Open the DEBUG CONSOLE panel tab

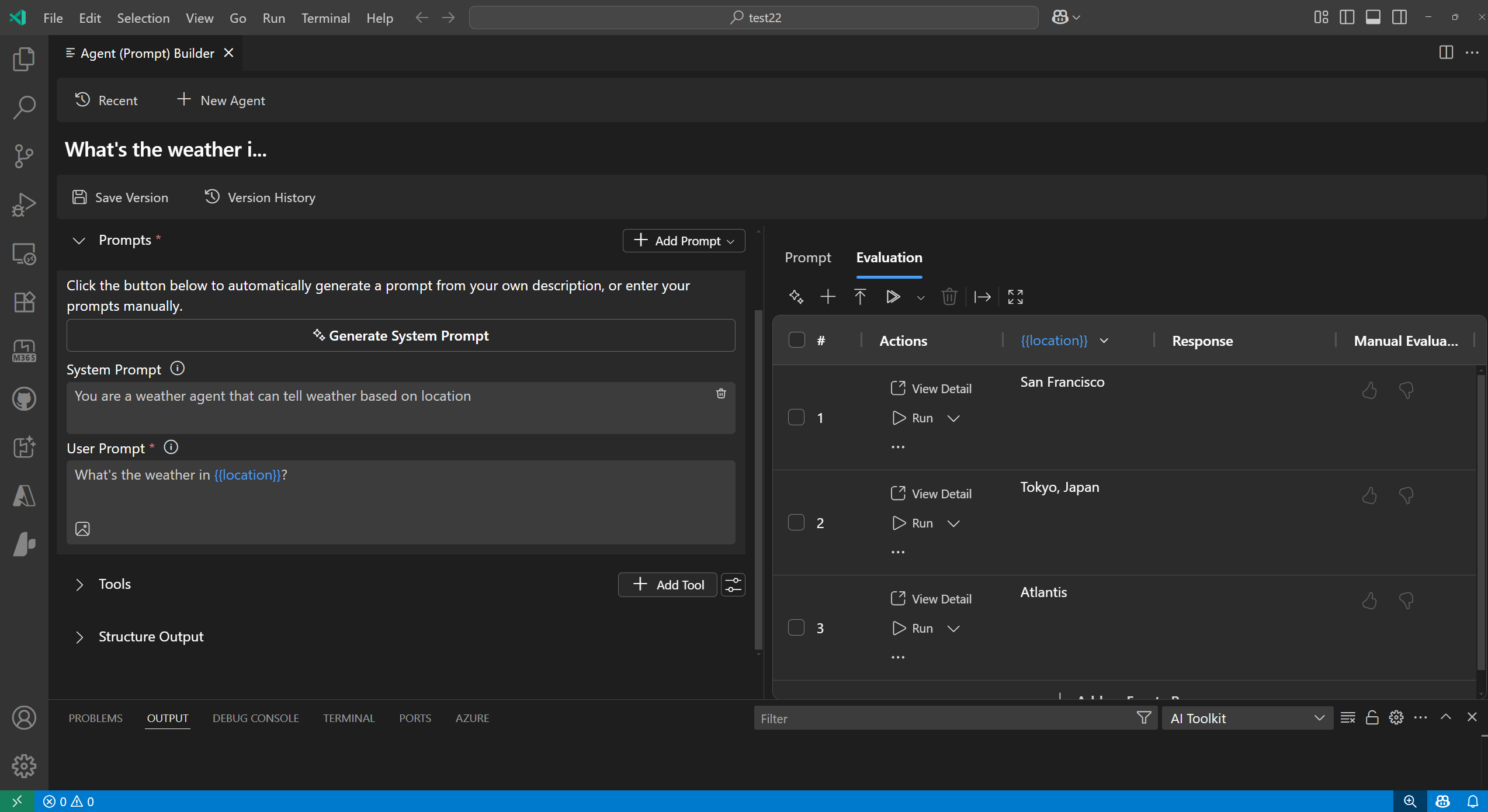tap(255, 718)
